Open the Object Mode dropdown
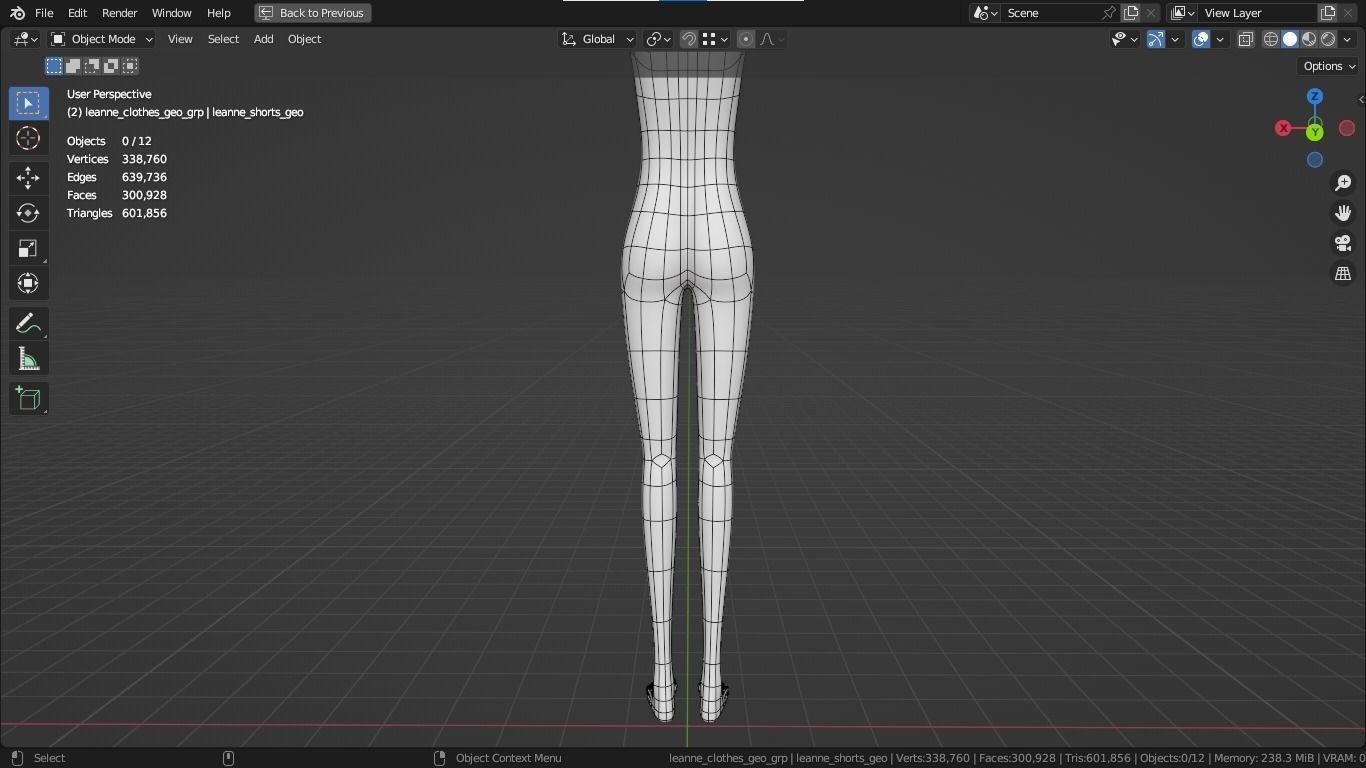Viewport: 1366px width, 768px height. pos(101,39)
